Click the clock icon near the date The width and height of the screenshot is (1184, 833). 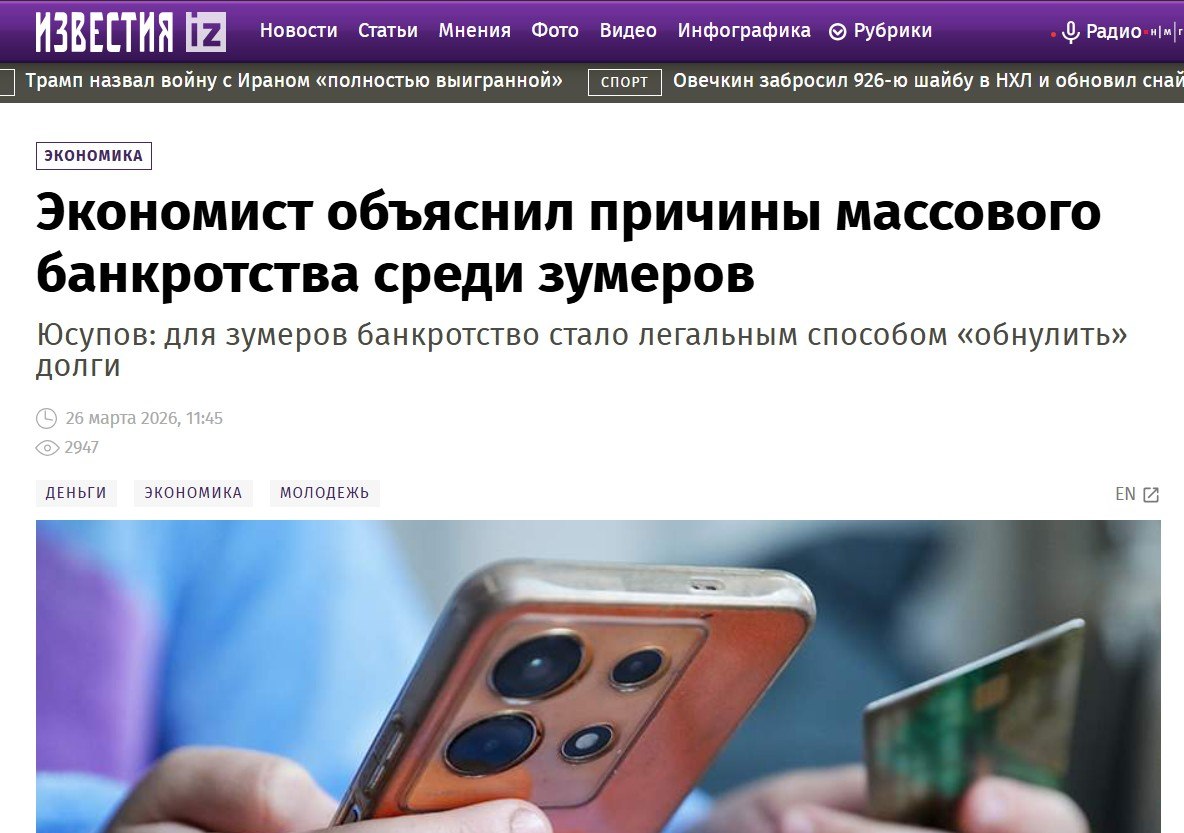(47, 418)
